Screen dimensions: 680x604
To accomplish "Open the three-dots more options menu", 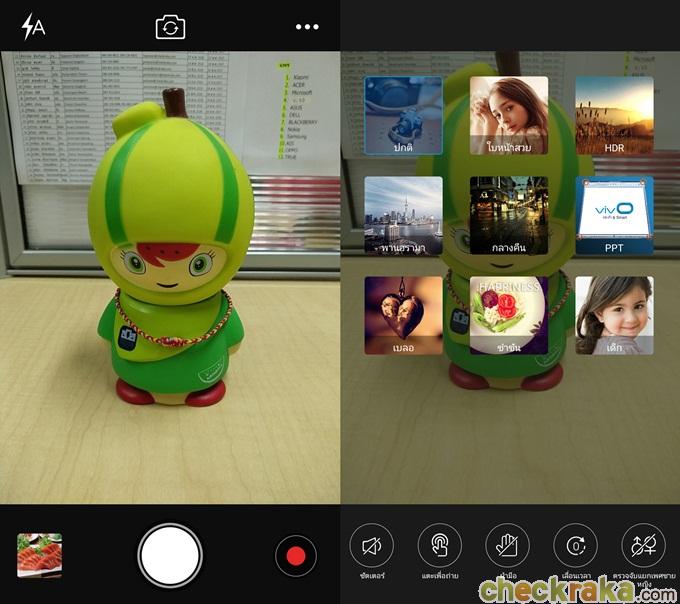I will coord(307,27).
